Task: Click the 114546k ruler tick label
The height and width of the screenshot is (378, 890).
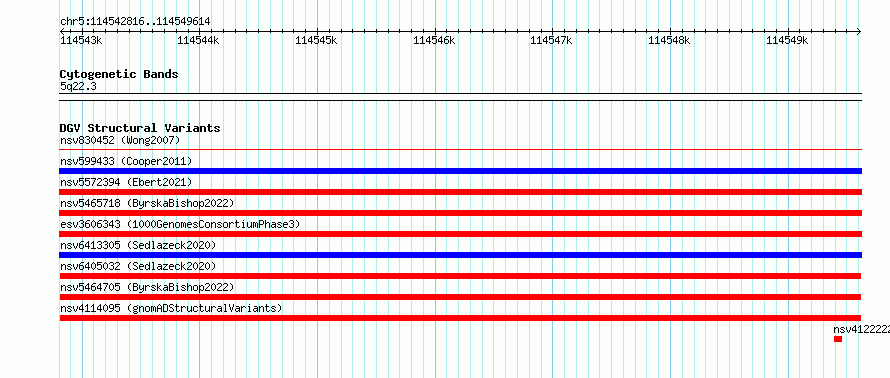Action: 434,40
